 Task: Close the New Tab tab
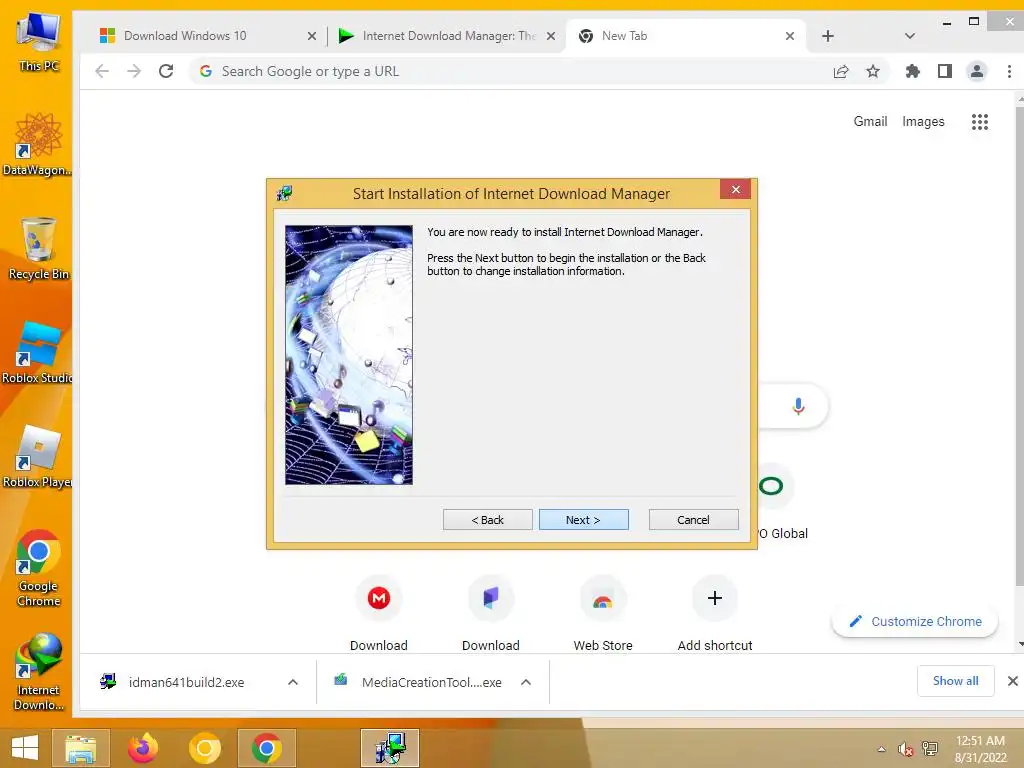tap(790, 36)
